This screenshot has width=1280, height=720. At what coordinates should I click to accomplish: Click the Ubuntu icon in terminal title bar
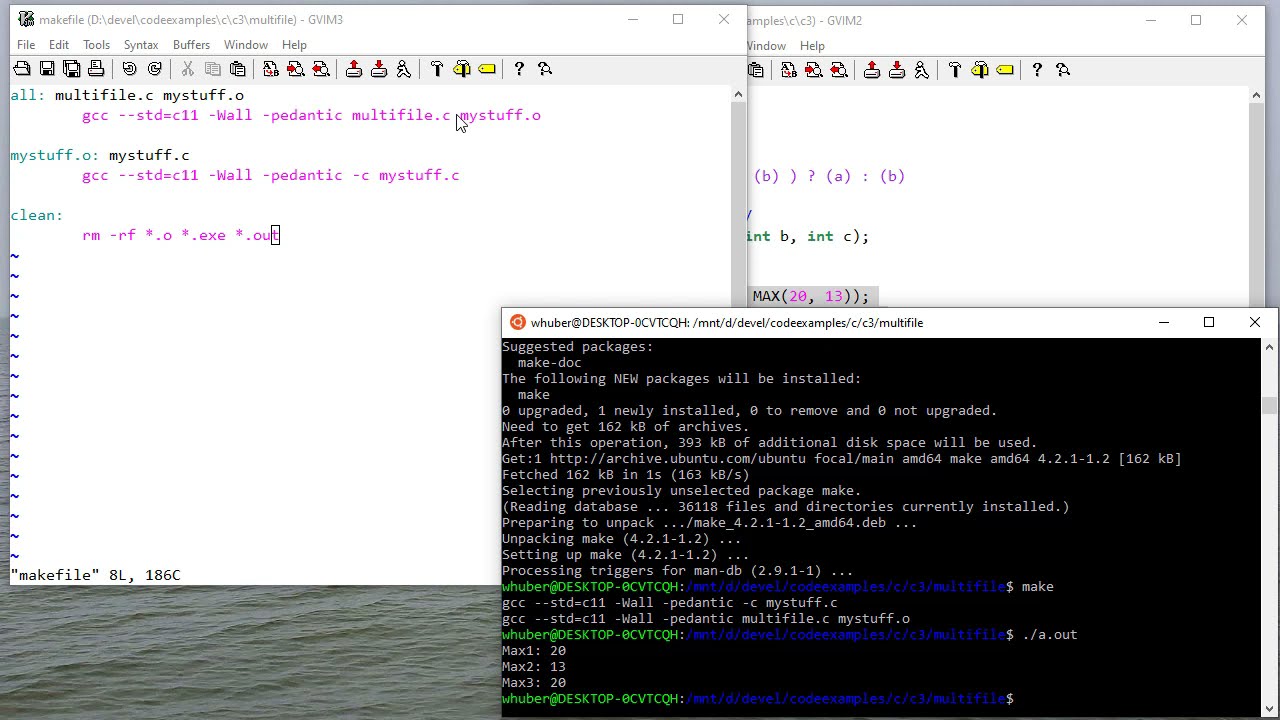[517, 322]
